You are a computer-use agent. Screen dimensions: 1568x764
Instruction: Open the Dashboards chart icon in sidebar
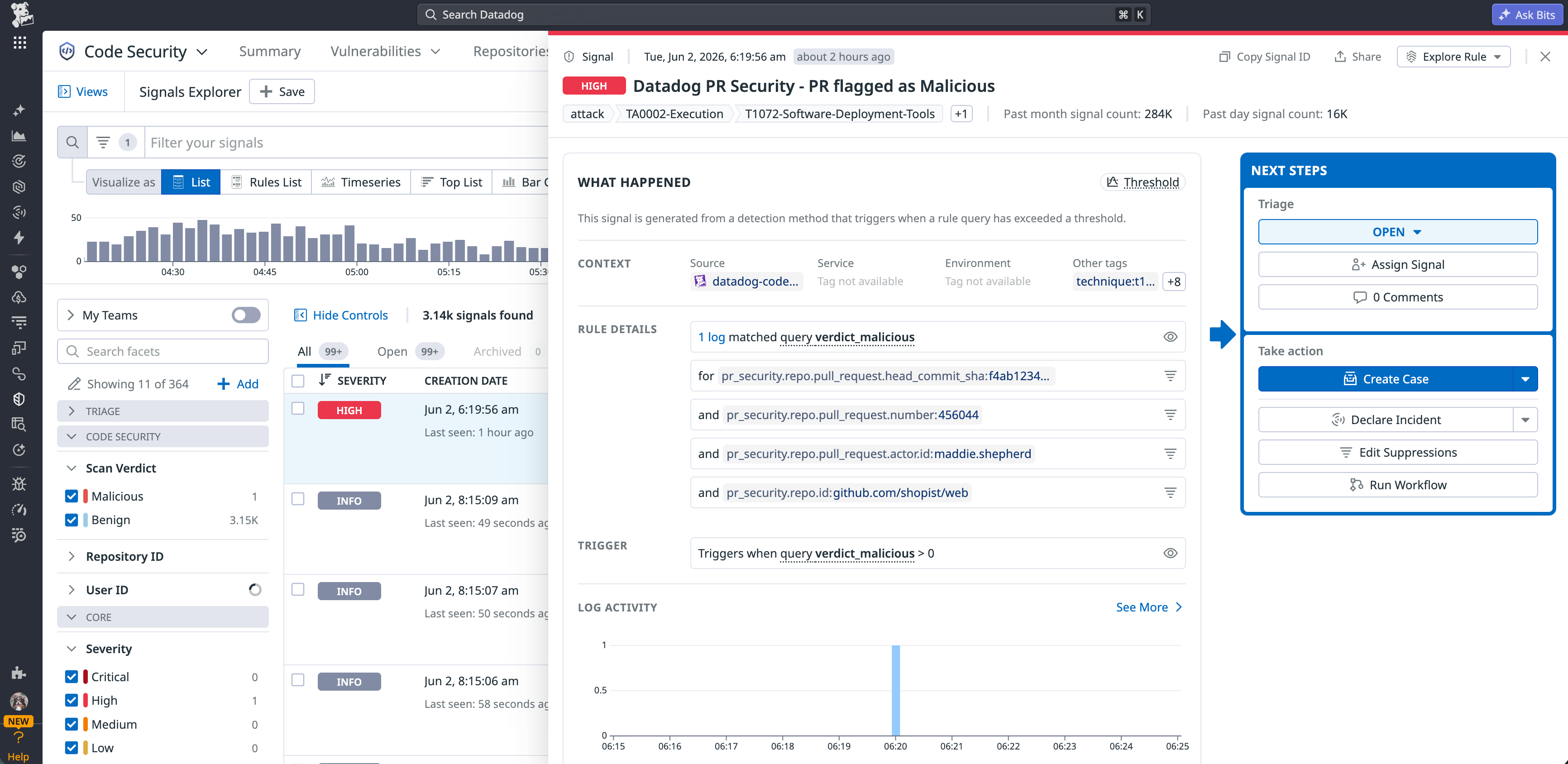pos(19,136)
